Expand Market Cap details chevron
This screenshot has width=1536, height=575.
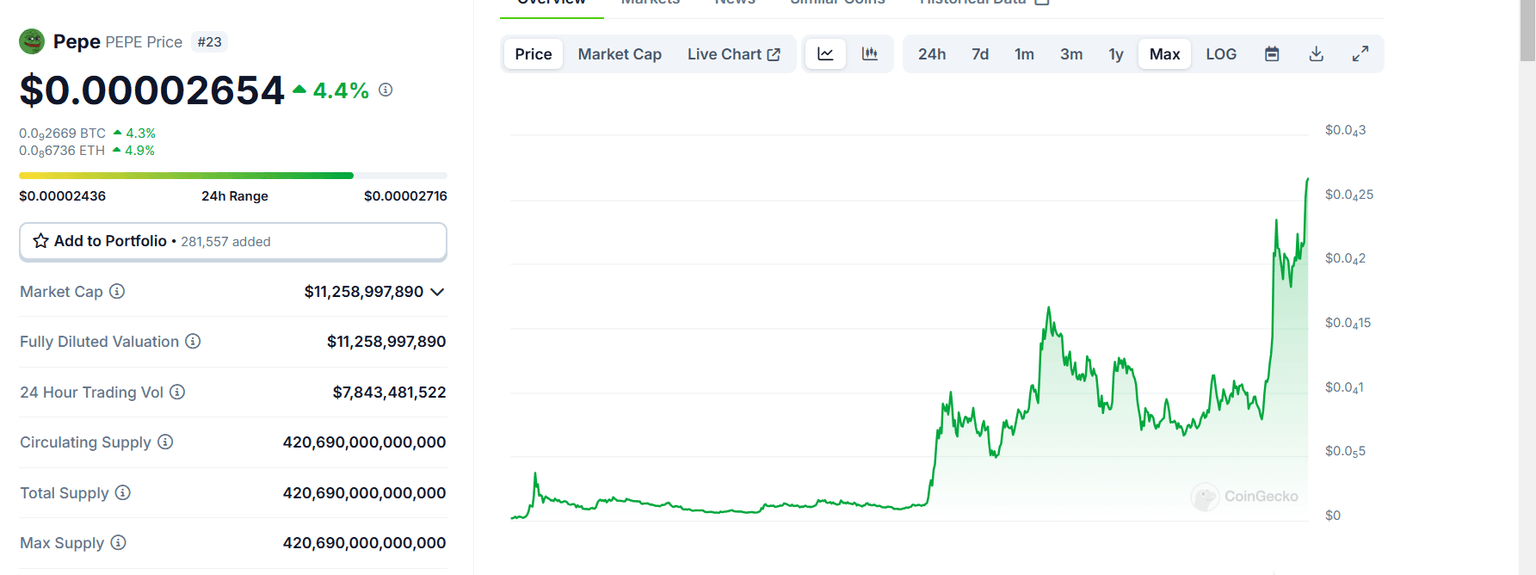[x=436, y=292]
